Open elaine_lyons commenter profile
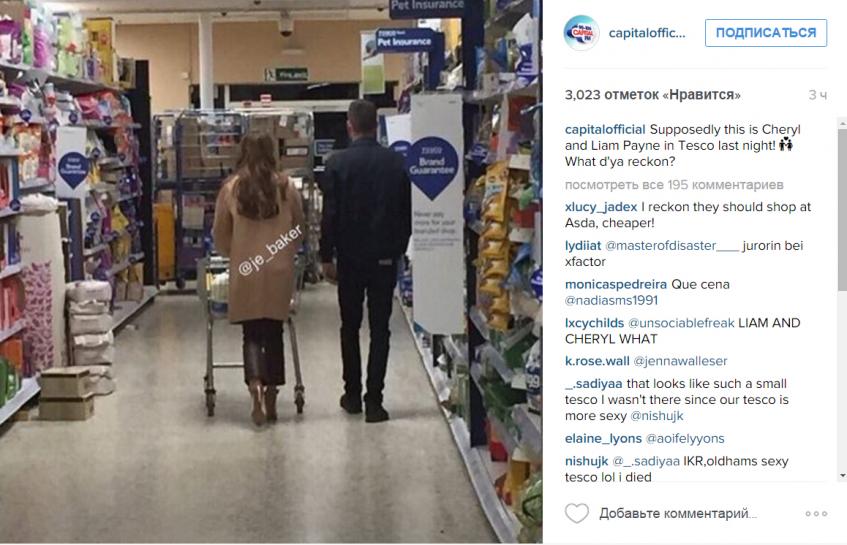This screenshot has width=847, height=545. 603,439
